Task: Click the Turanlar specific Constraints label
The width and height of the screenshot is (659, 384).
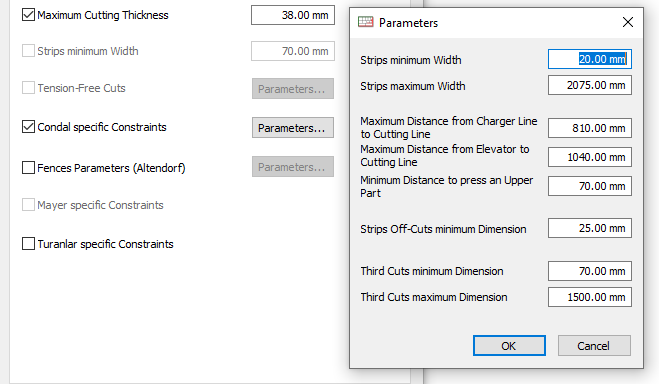Action: click(x=105, y=244)
